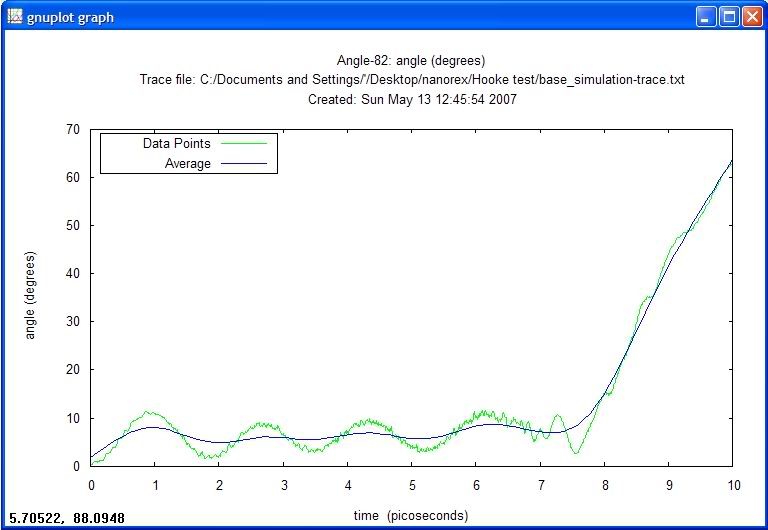Click y-axis tick label 20

[72, 369]
